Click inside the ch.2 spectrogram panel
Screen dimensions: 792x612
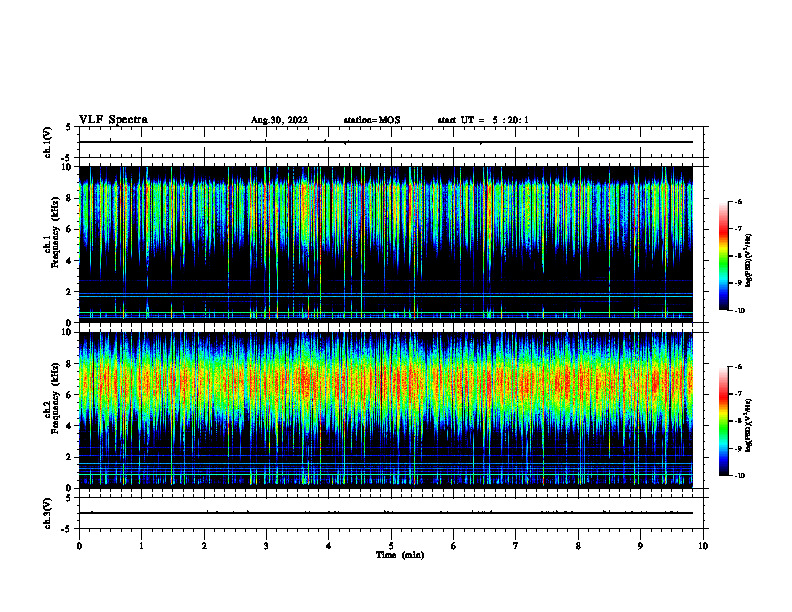386,410
